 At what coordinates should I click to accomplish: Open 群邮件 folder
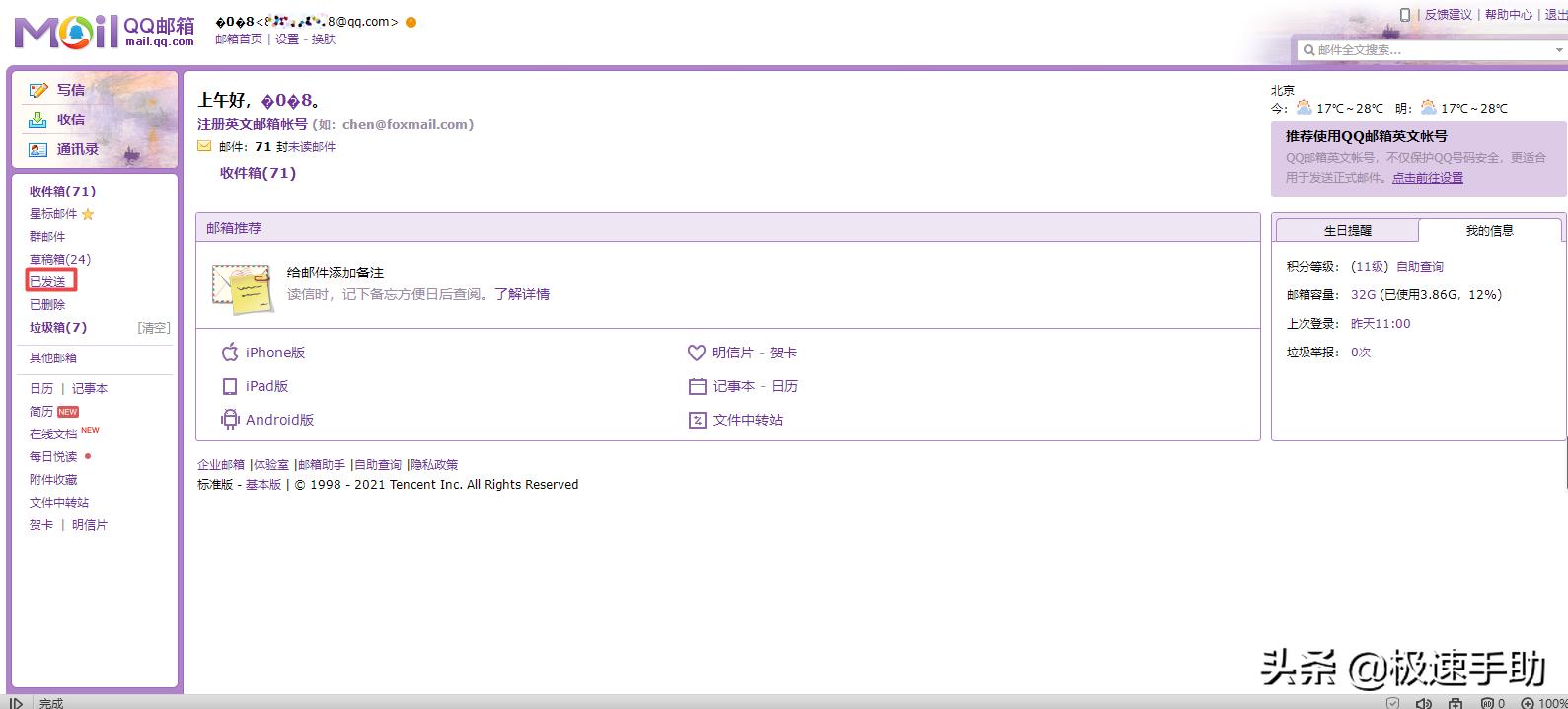click(47, 237)
